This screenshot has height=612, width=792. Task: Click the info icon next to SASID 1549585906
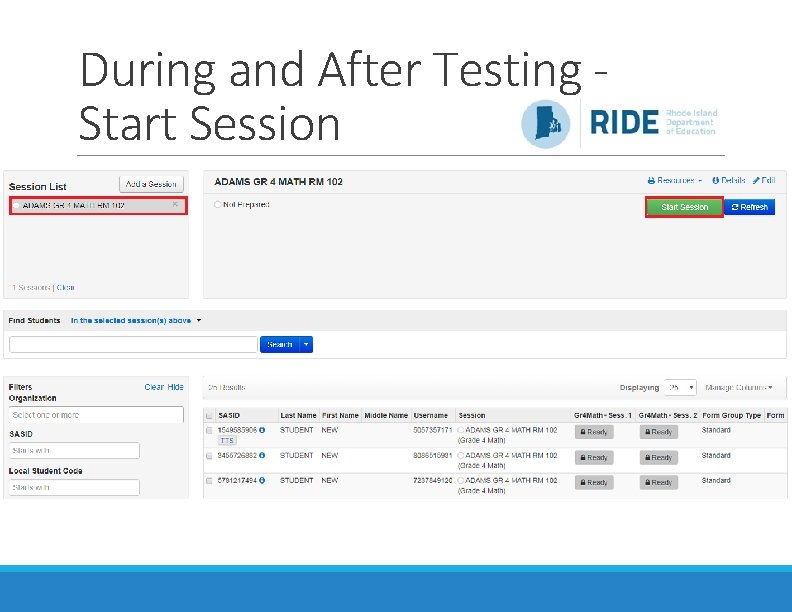263,430
